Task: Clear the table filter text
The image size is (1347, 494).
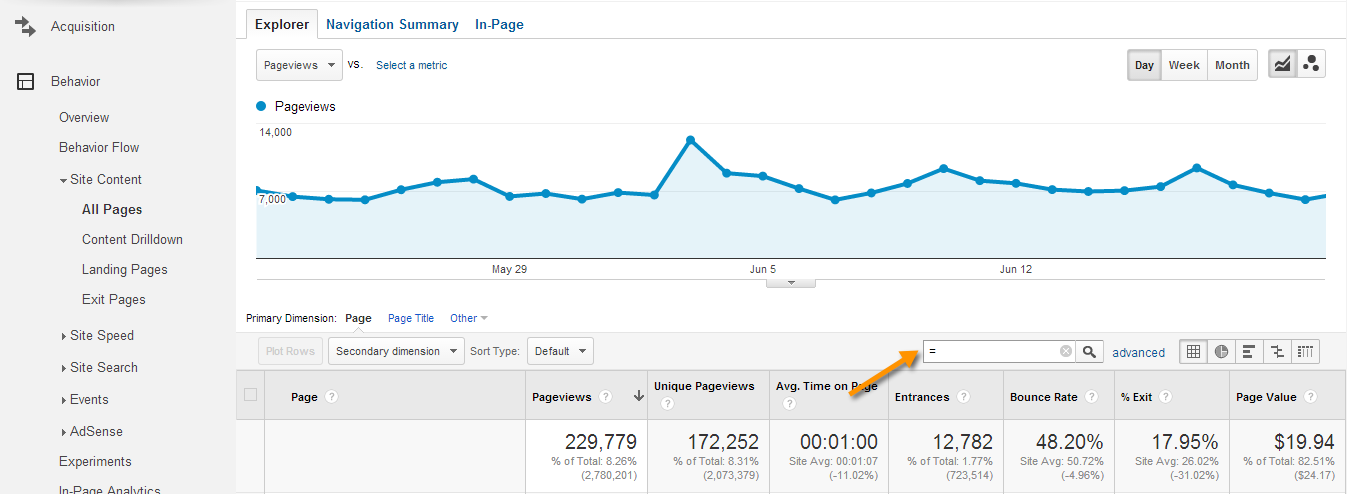Action: click(1066, 351)
